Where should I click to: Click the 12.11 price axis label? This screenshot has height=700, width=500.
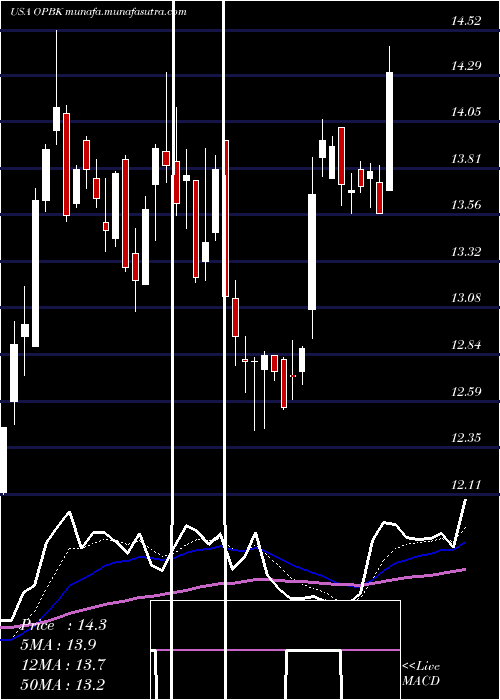pyautogui.click(x=466, y=484)
